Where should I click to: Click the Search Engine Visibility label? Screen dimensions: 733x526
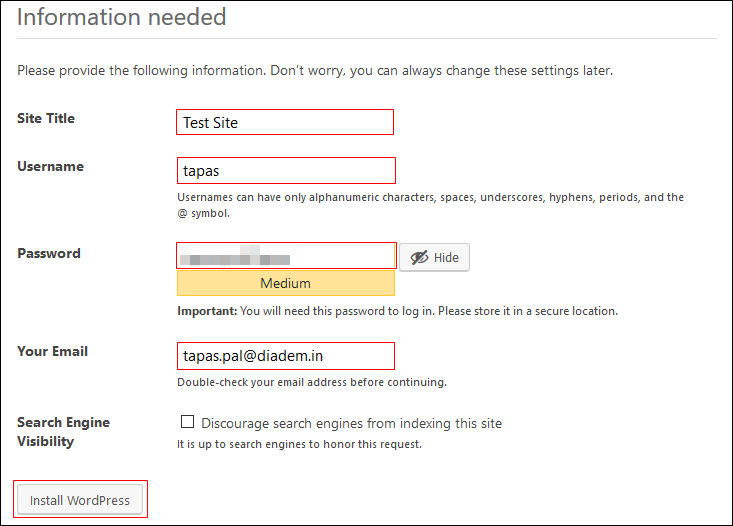click(63, 431)
